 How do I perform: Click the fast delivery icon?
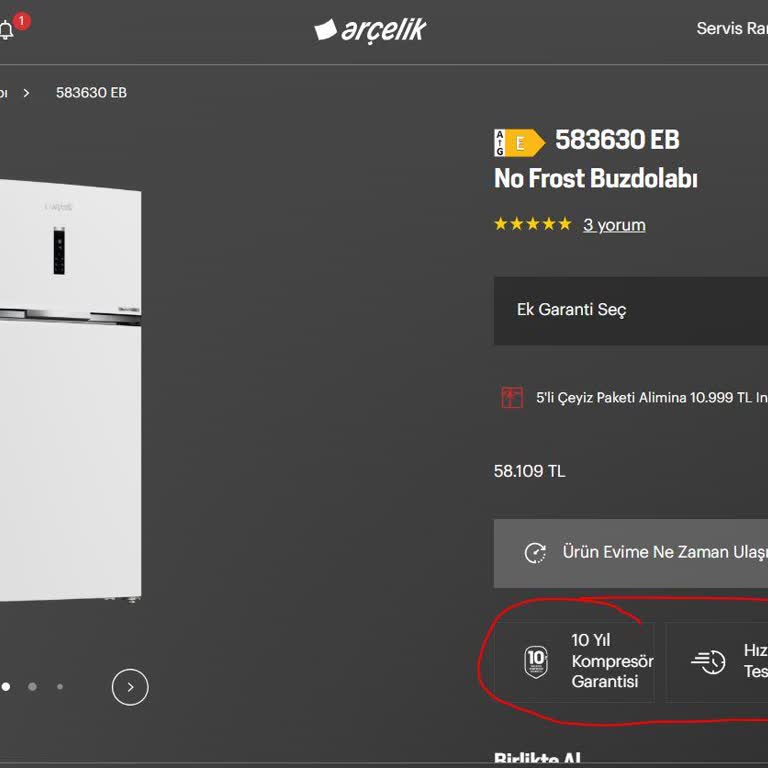708,662
